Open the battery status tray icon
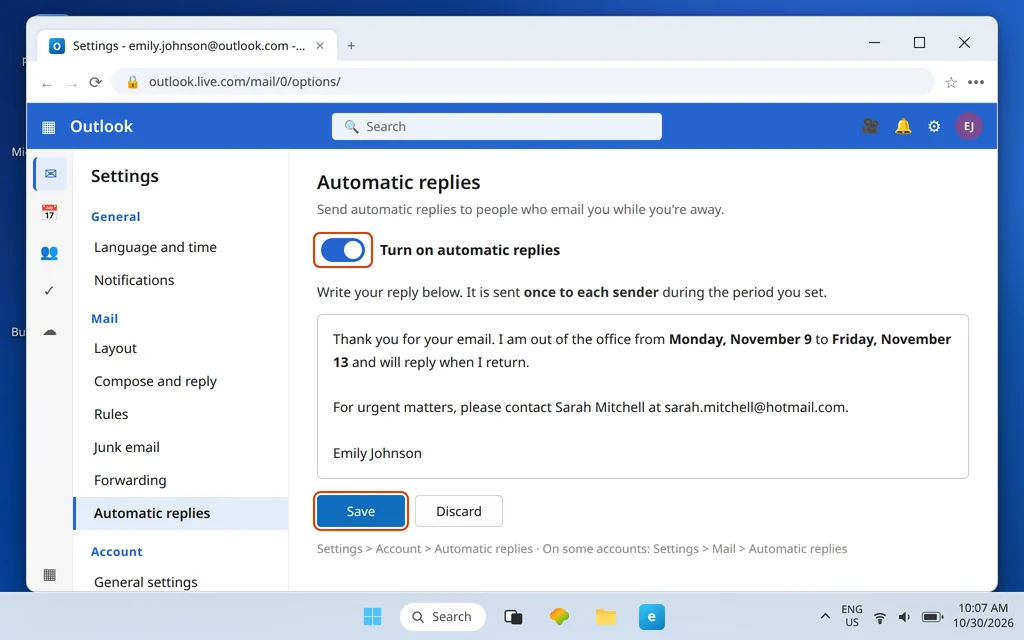Image resolution: width=1024 pixels, height=640 pixels. coord(932,617)
